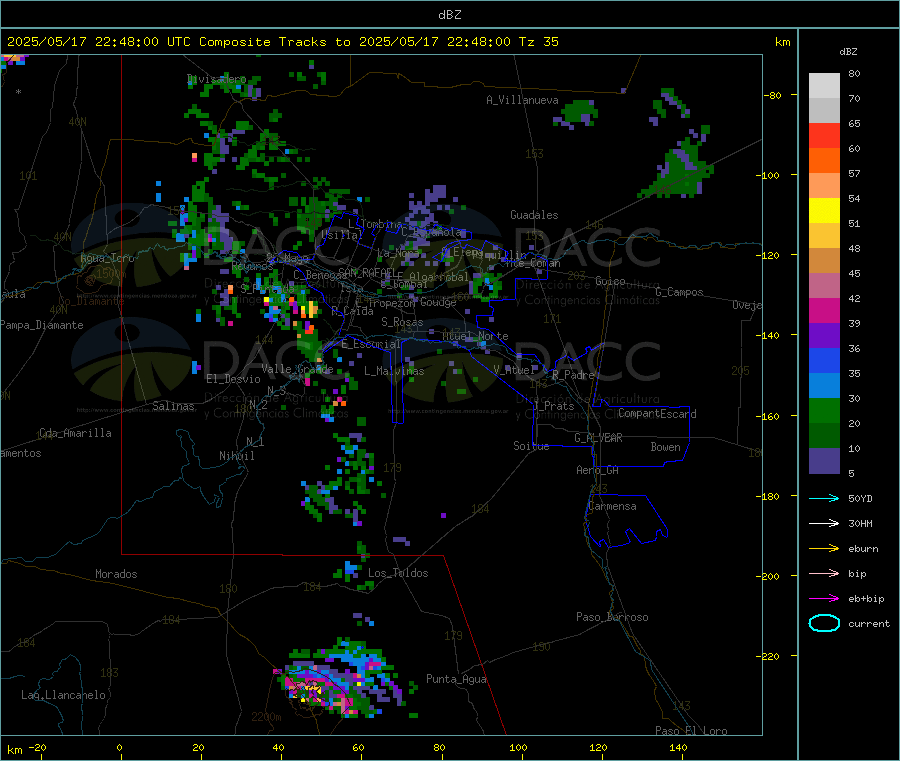The height and width of the screenshot is (761, 900).
Task: Click the Salinas map label
Action: coord(173,406)
